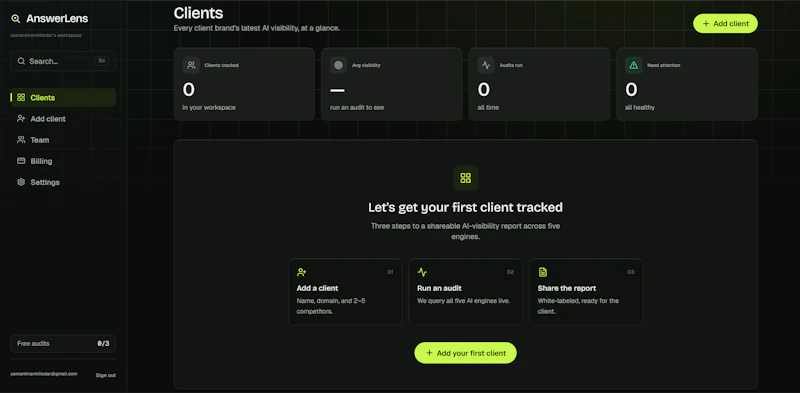Click the 'all healthy' label

[x=640, y=108]
